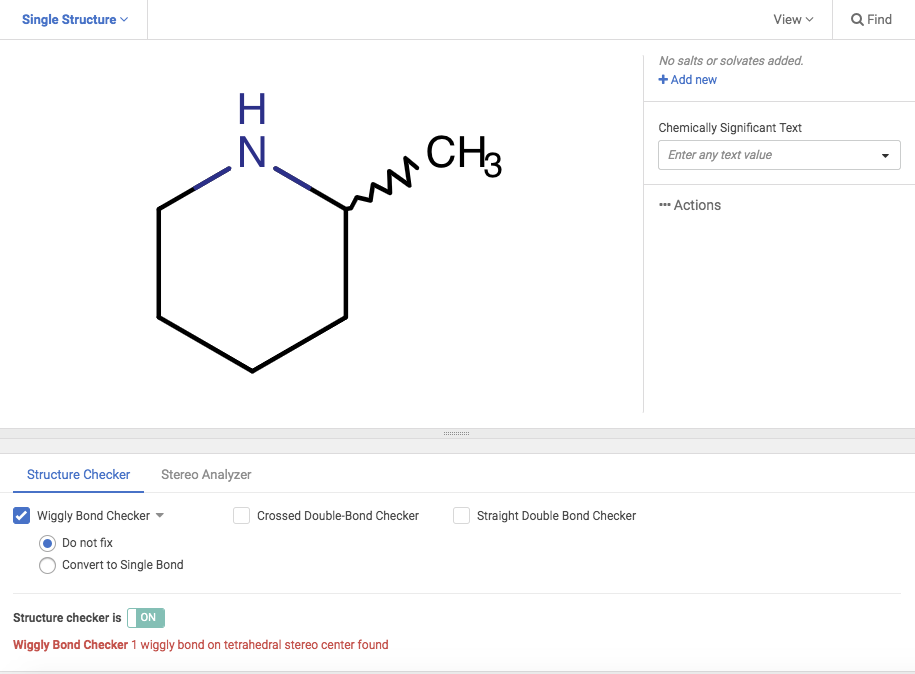Click the Find search icon
Image resolution: width=915 pixels, height=674 pixels.
click(858, 20)
